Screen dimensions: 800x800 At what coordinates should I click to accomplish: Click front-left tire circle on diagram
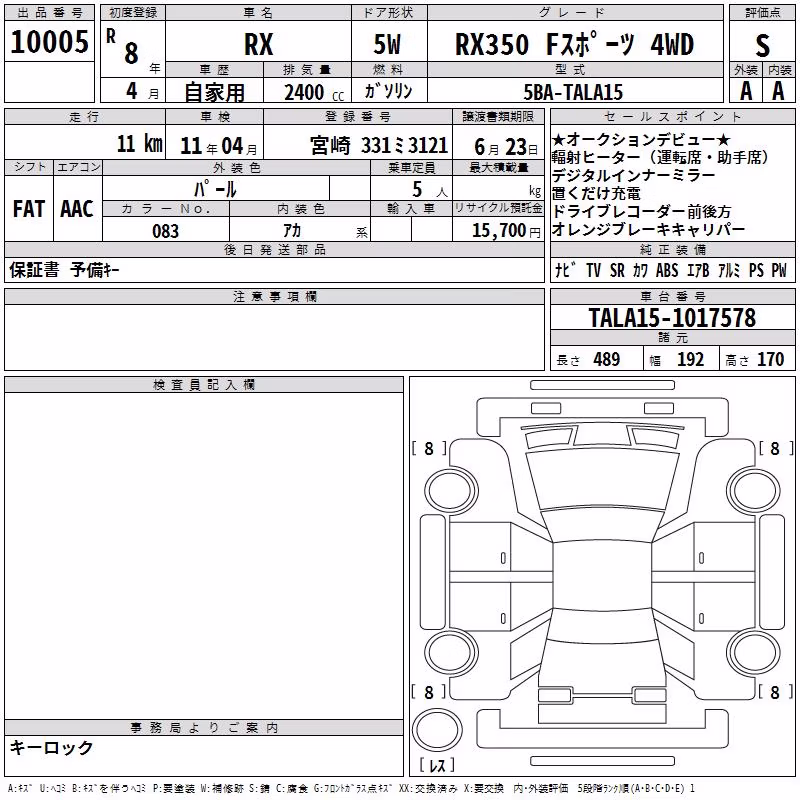tap(451, 492)
